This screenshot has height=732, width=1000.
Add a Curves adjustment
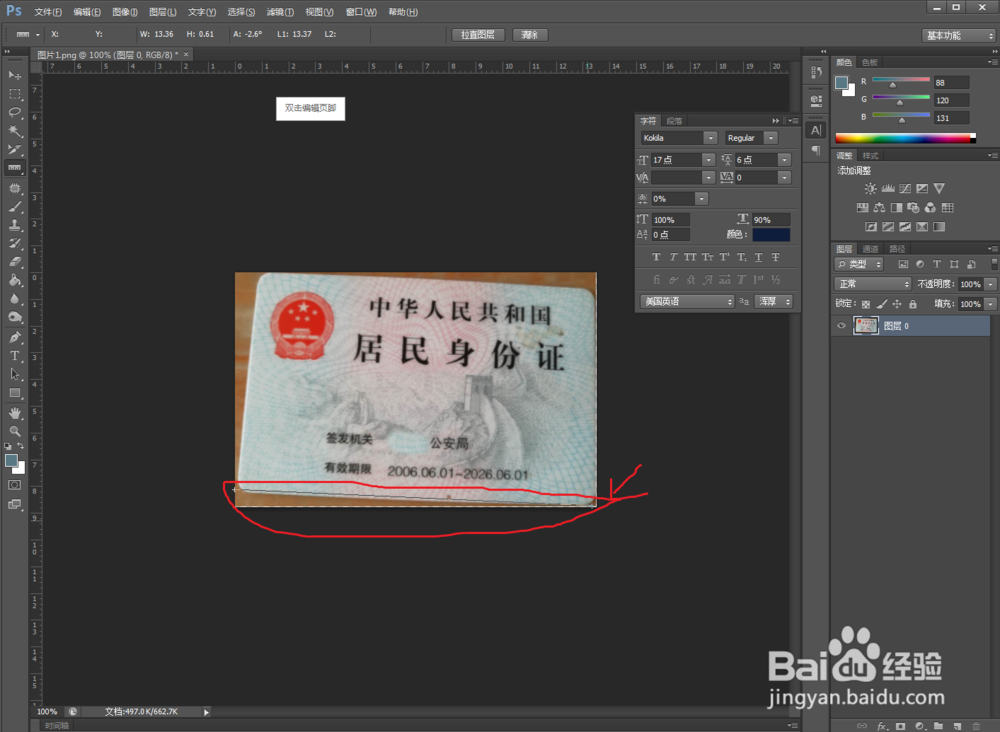(905, 188)
